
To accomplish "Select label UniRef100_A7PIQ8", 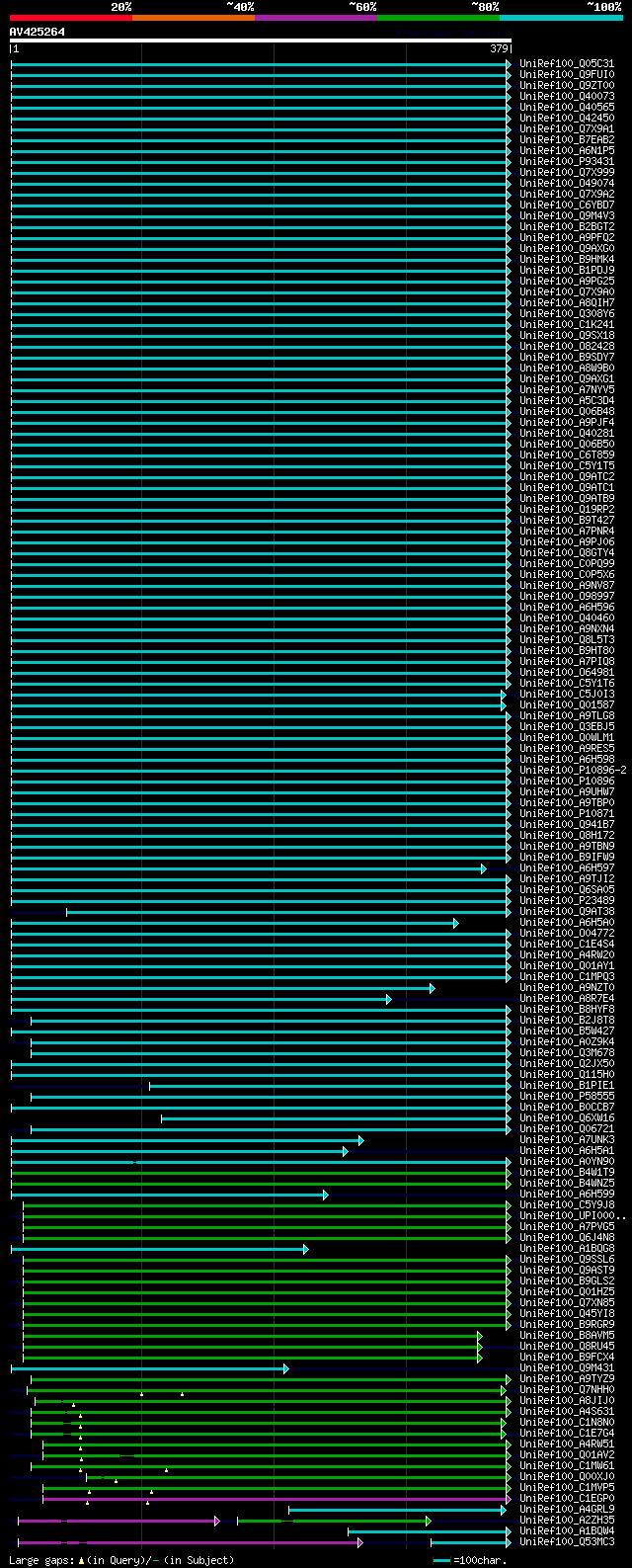I will point(567,661).
